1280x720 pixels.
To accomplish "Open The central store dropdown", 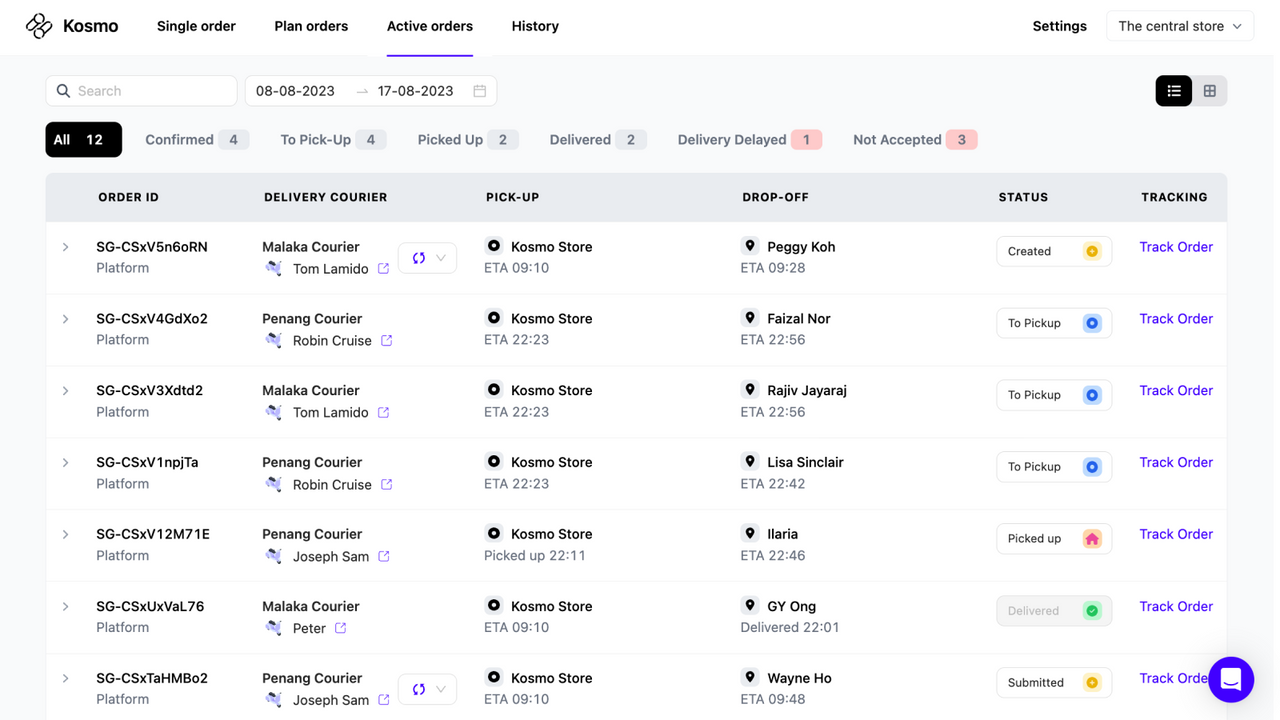I will click(x=1180, y=26).
